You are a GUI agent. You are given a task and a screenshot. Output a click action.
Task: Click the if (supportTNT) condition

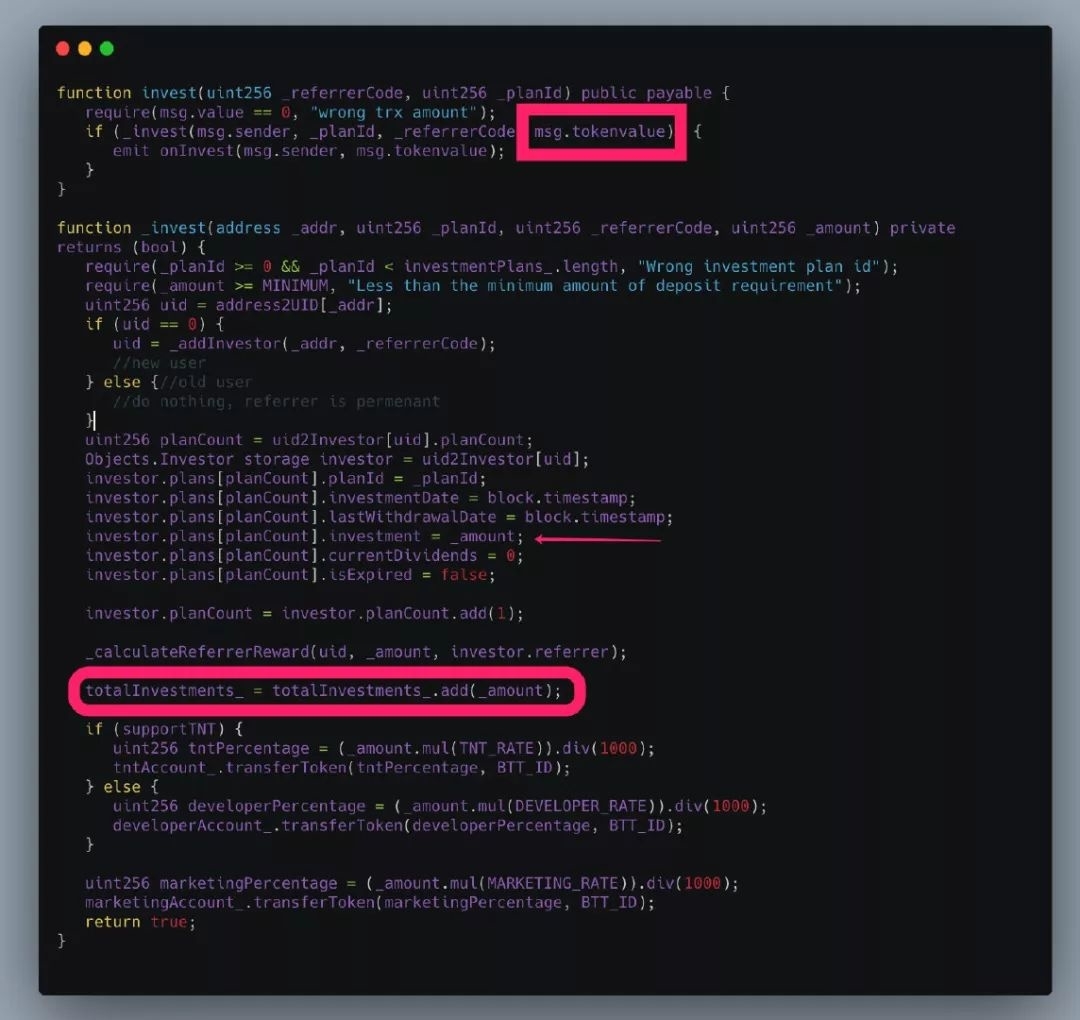164,729
